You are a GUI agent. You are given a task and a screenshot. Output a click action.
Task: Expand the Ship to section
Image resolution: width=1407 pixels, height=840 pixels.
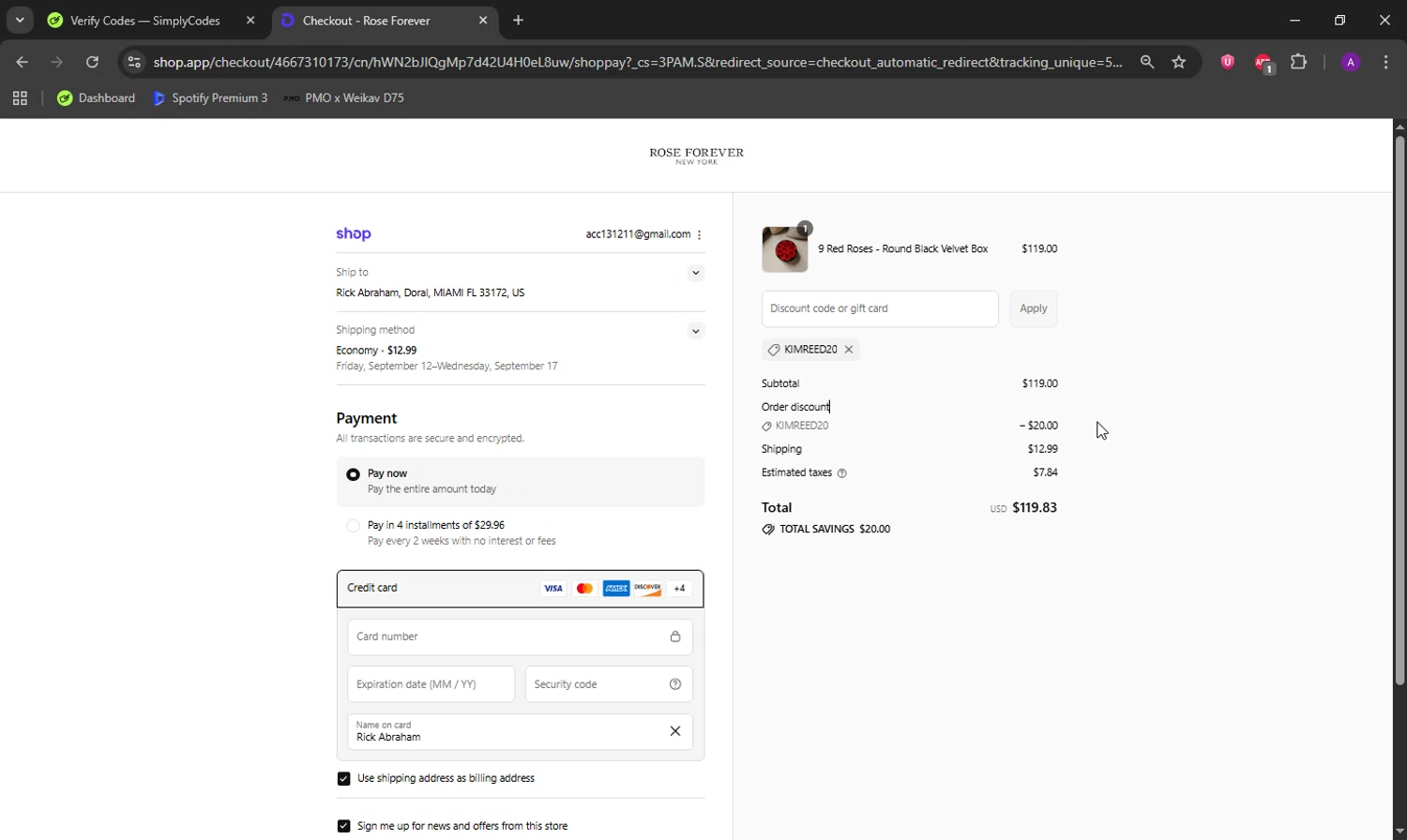[x=695, y=273]
